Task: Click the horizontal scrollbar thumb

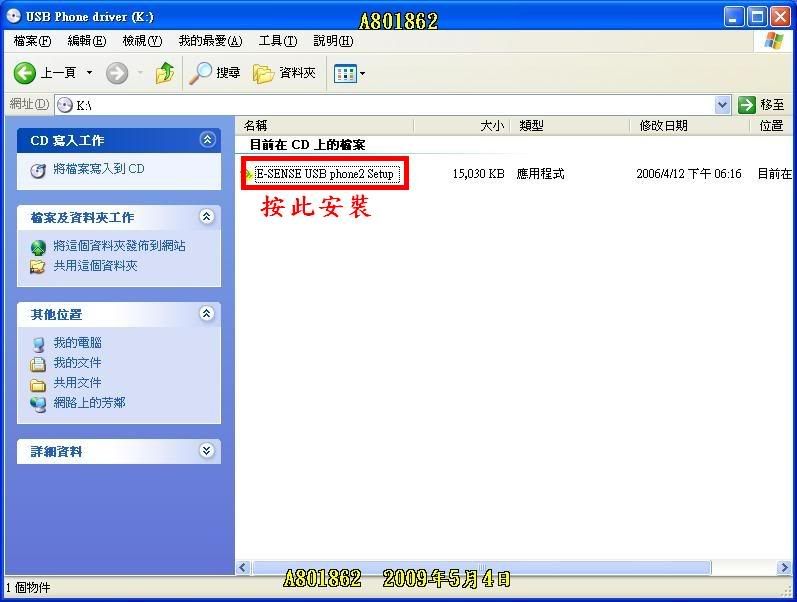Action: 481,567
